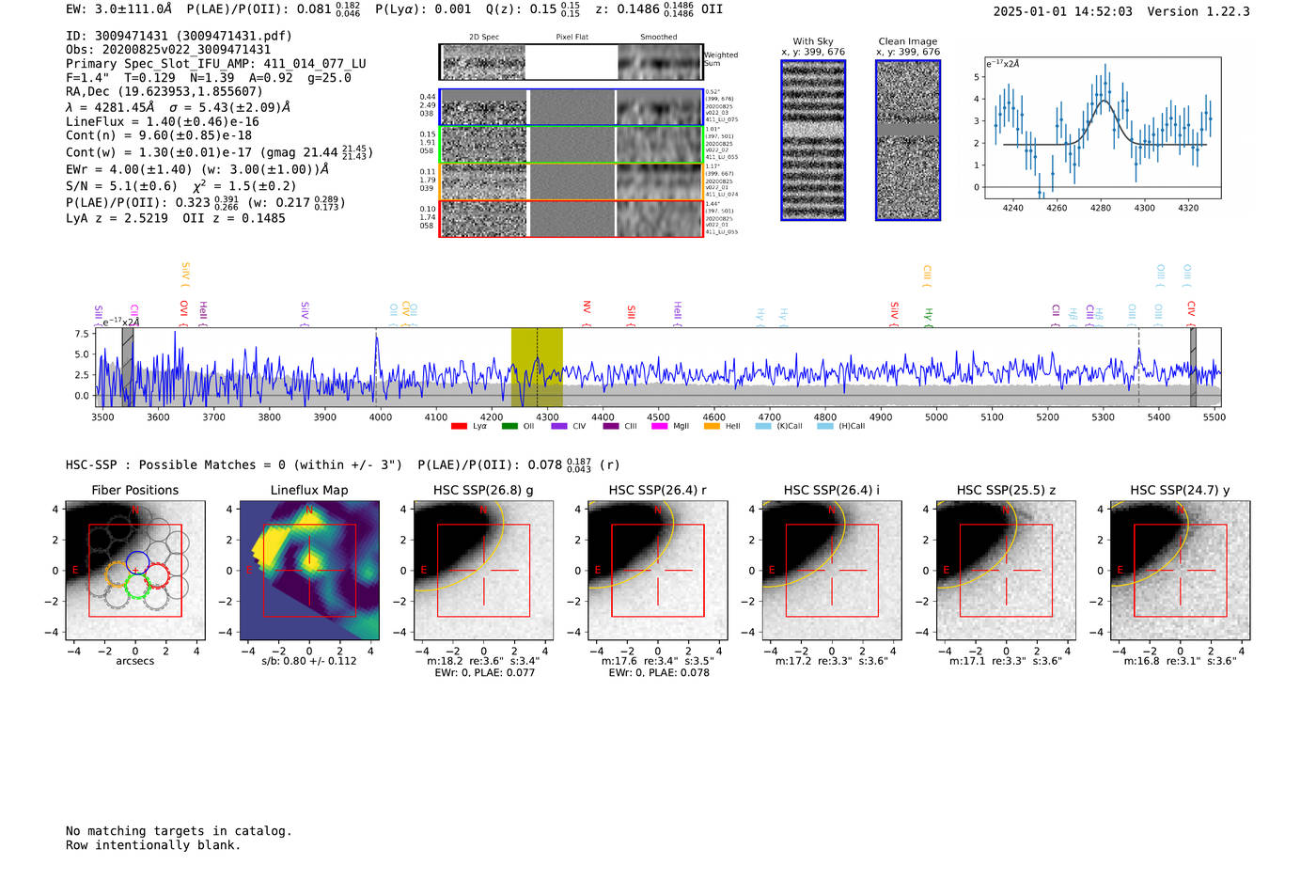Click the 'EWr: 0, PLAE: 0.077' caption
The image size is (1316, 896).
(485, 672)
